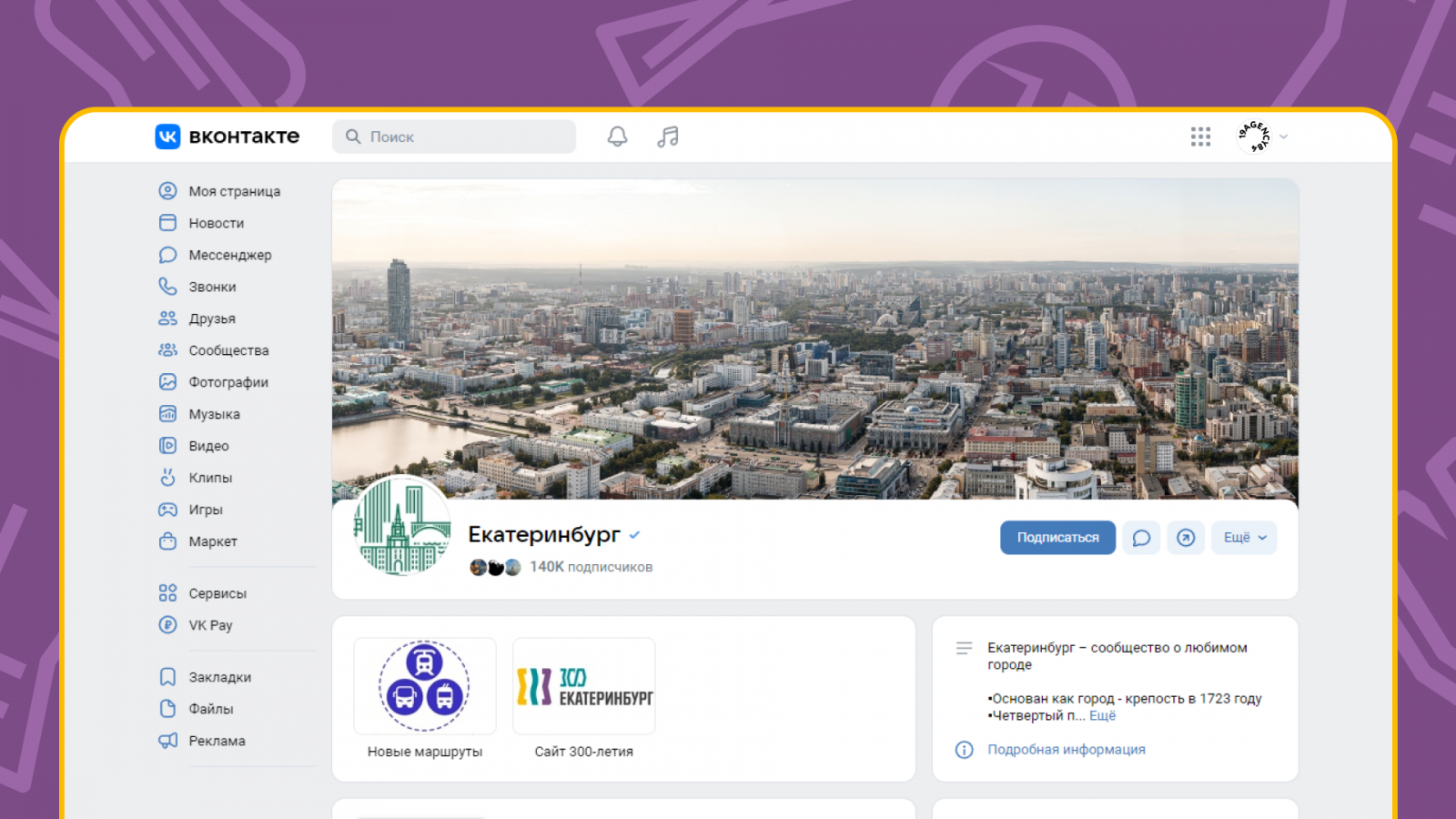The width and height of the screenshot is (1456, 819).
Task: Open notifications bell icon
Action: pyautogui.click(x=617, y=136)
